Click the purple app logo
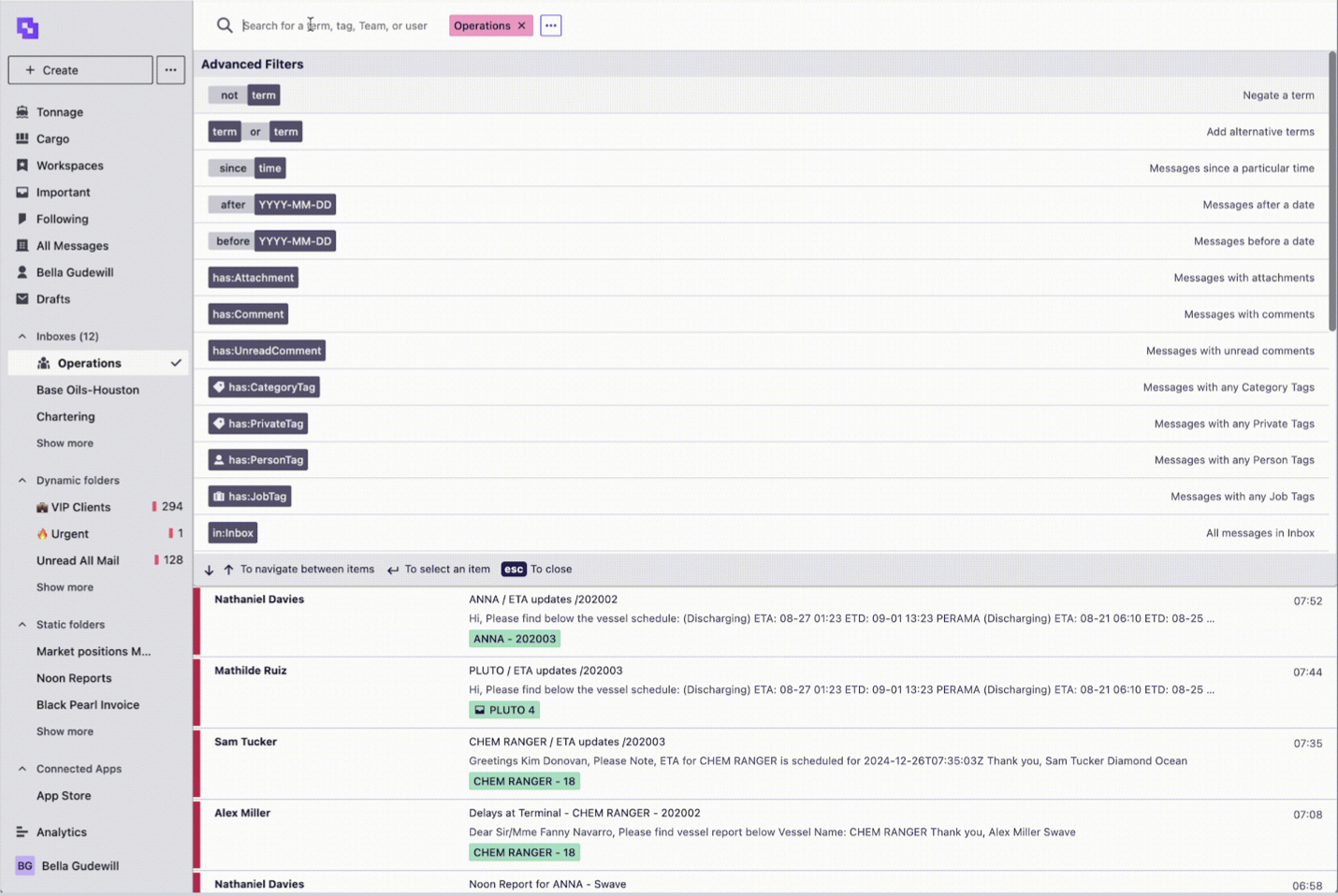 click(27, 28)
